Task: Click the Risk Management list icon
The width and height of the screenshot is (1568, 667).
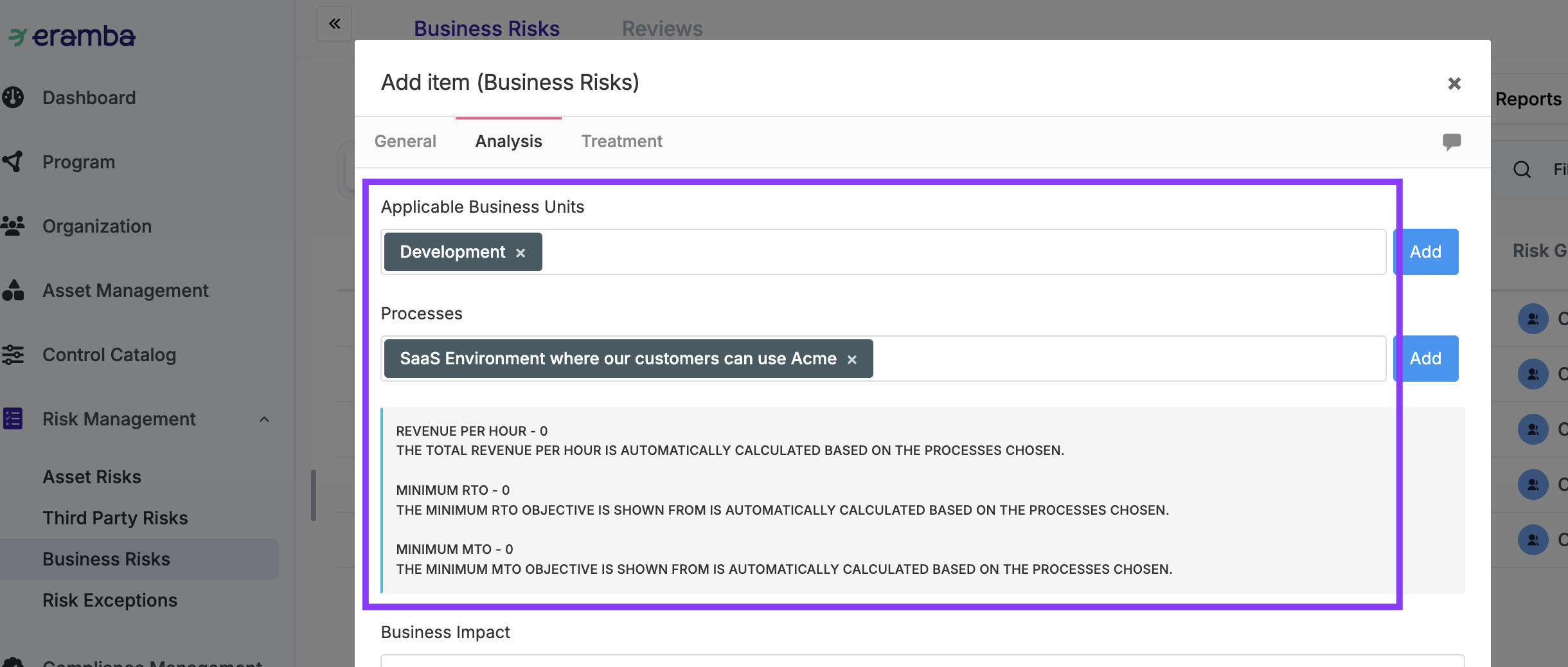Action: (x=13, y=419)
